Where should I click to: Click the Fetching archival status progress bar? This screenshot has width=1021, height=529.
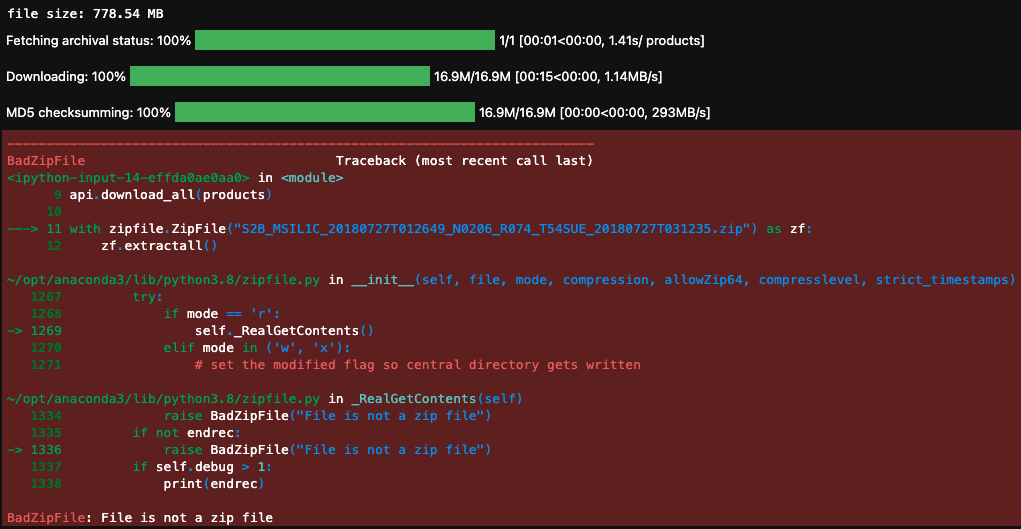(345, 40)
